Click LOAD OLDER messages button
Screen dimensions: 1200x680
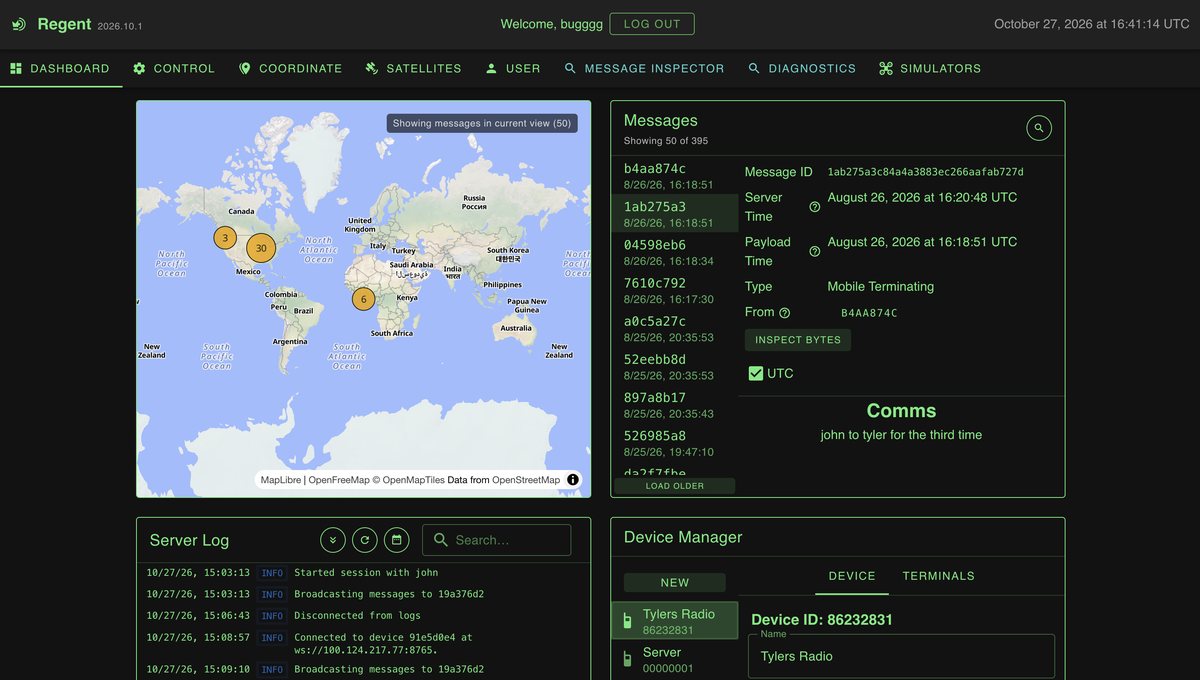[674, 486]
